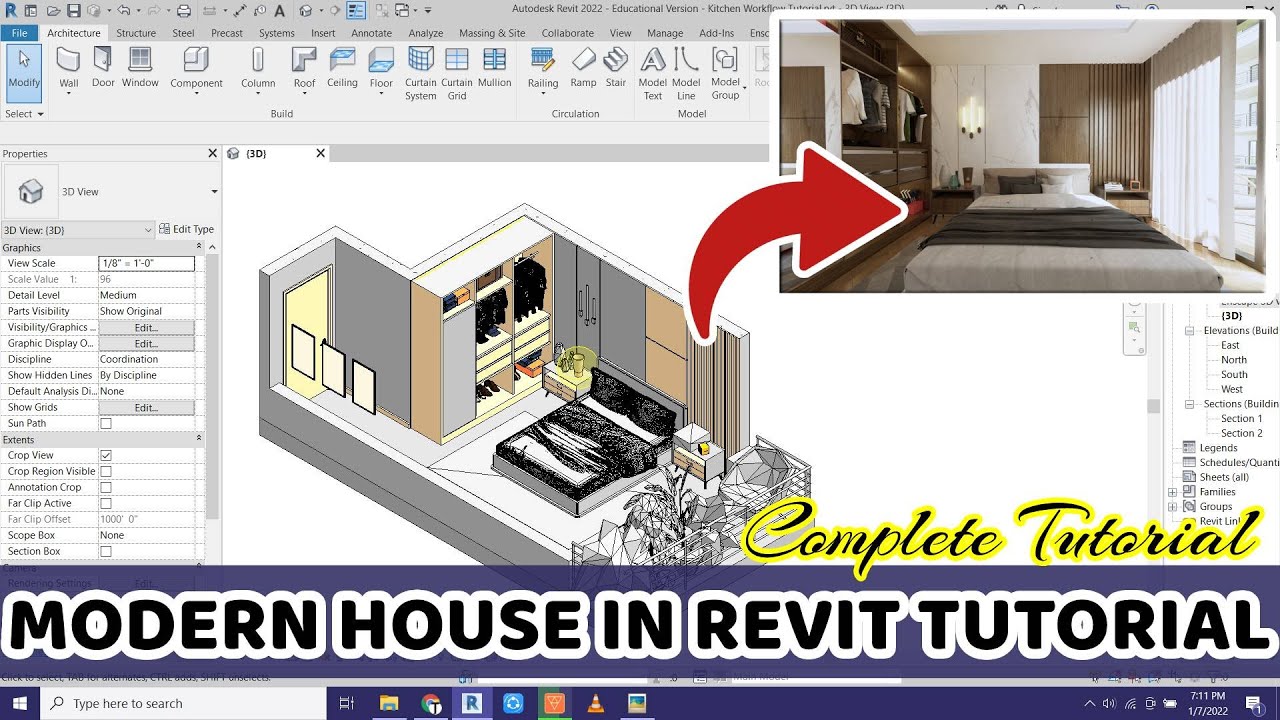Select the Stair tool
Image resolution: width=1280 pixels, height=720 pixels.
tap(616, 68)
